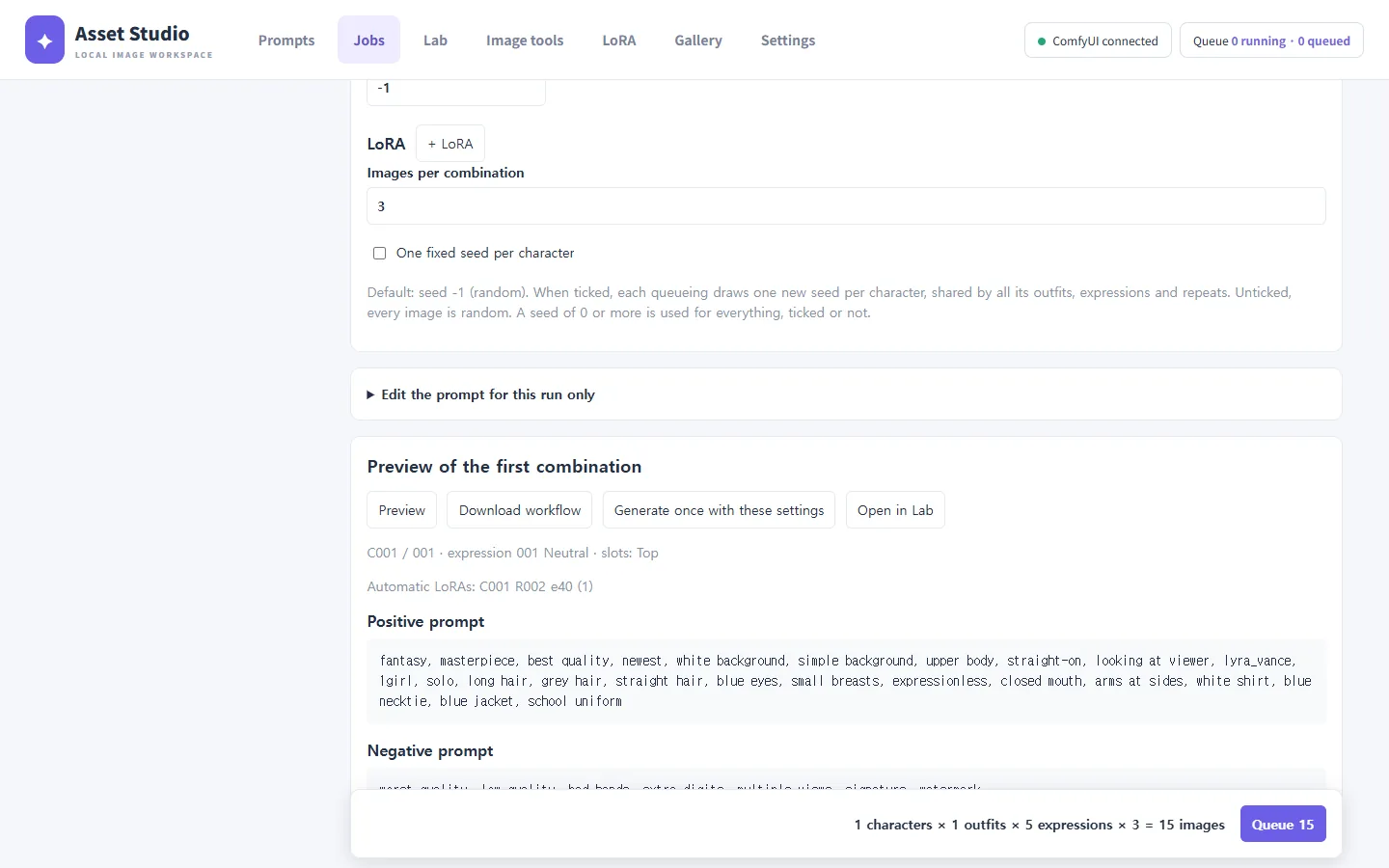1389x868 pixels.
Task: Expand Edit the prompt for this run only
Action: pos(480,394)
